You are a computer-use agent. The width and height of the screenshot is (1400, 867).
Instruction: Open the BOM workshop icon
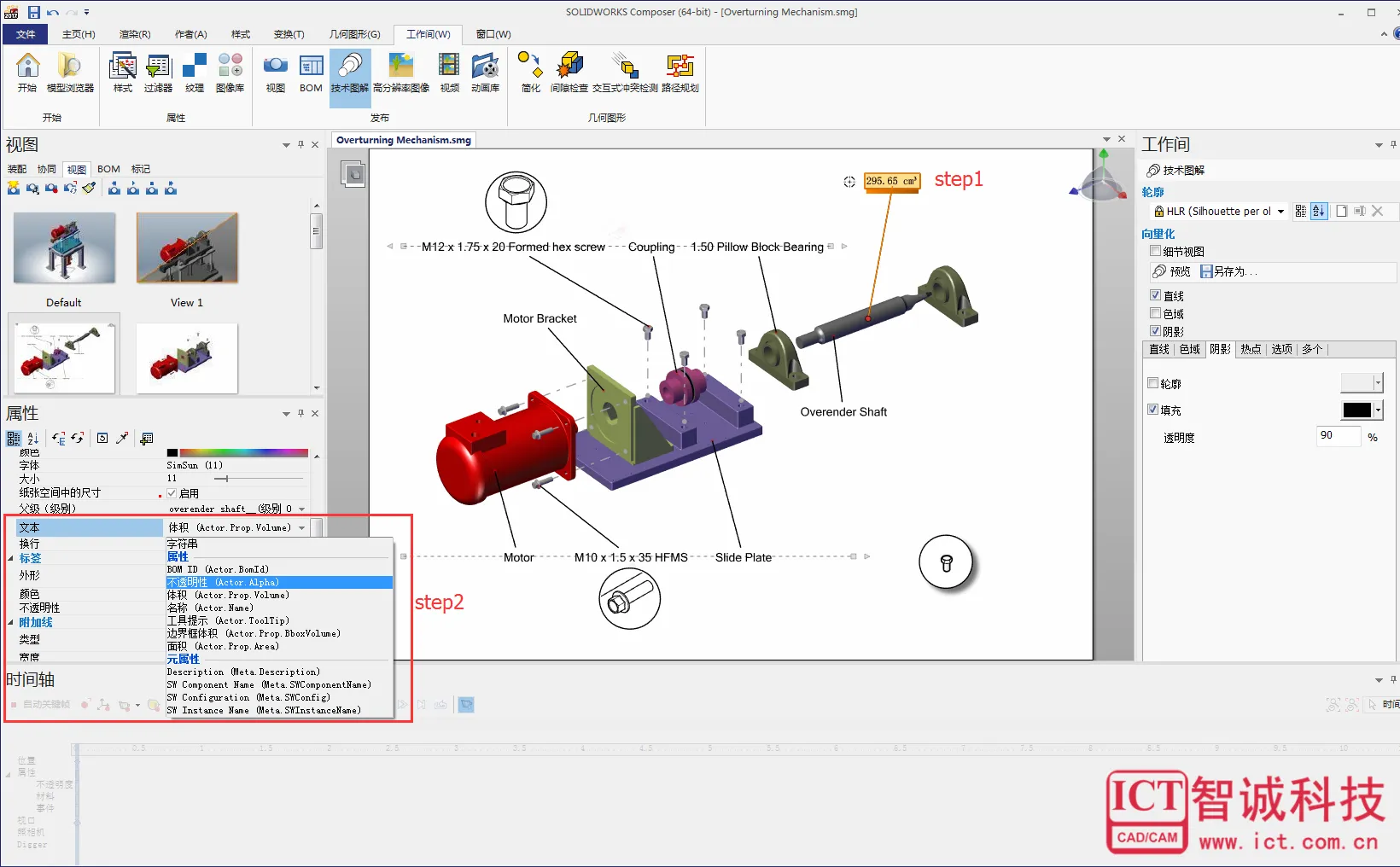[311, 73]
